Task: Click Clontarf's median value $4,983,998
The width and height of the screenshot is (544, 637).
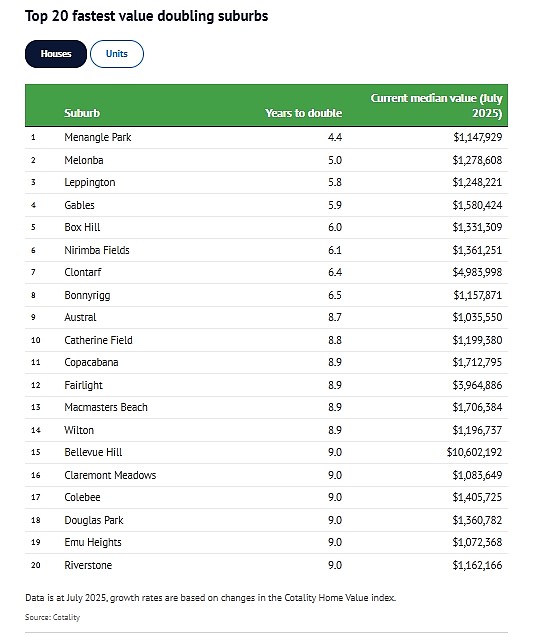Action: [477, 272]
